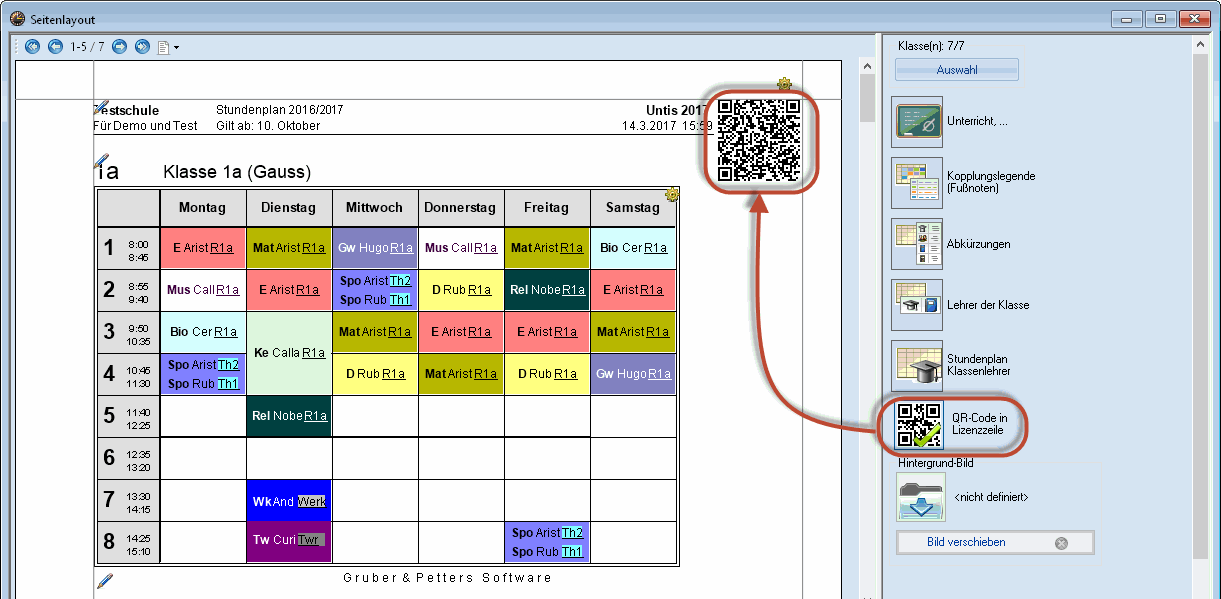
Task: Edit the header via the pencil at Testschule
Action: click(x=100, y=108)
